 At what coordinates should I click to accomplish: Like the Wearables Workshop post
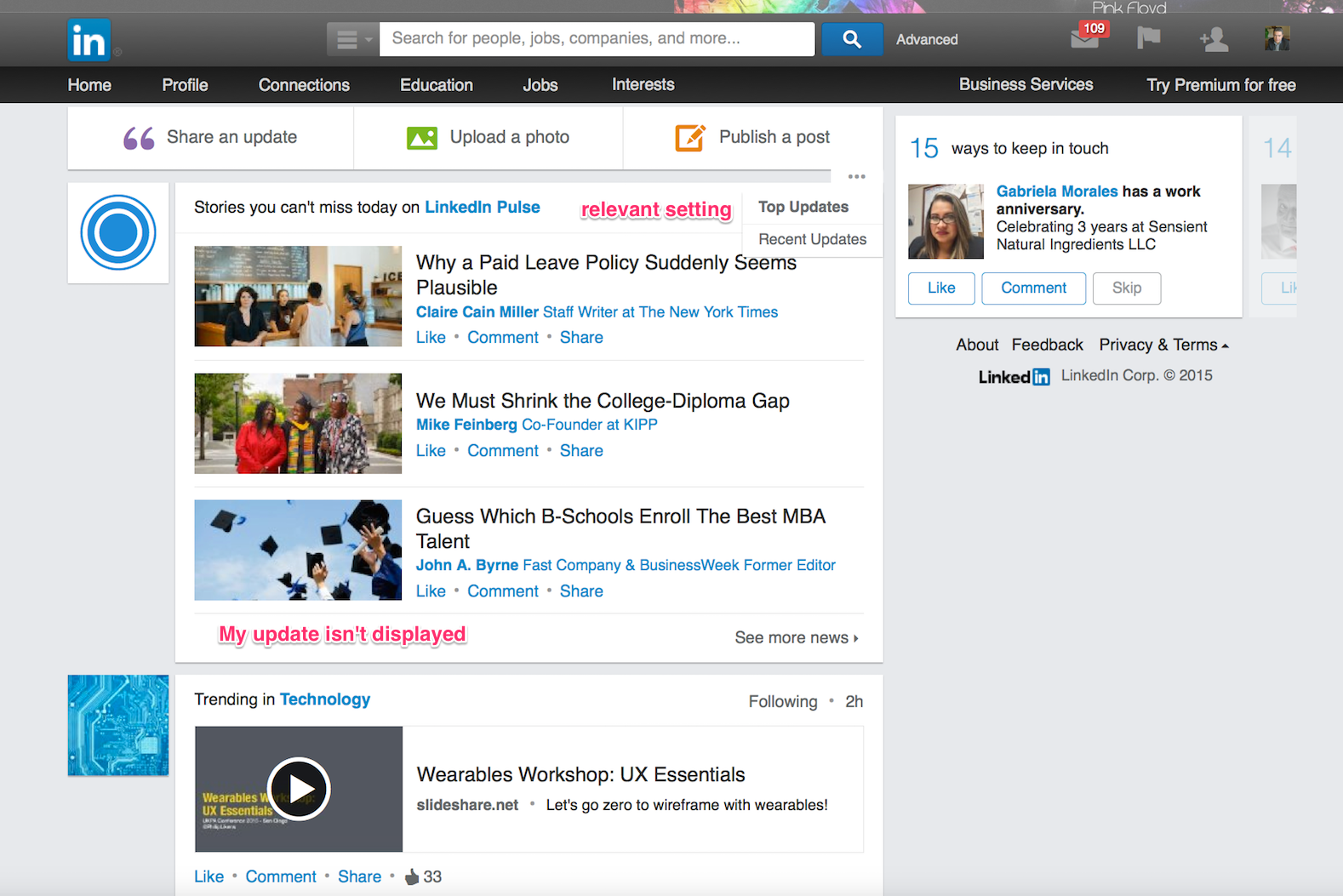[x=209, y=876]
